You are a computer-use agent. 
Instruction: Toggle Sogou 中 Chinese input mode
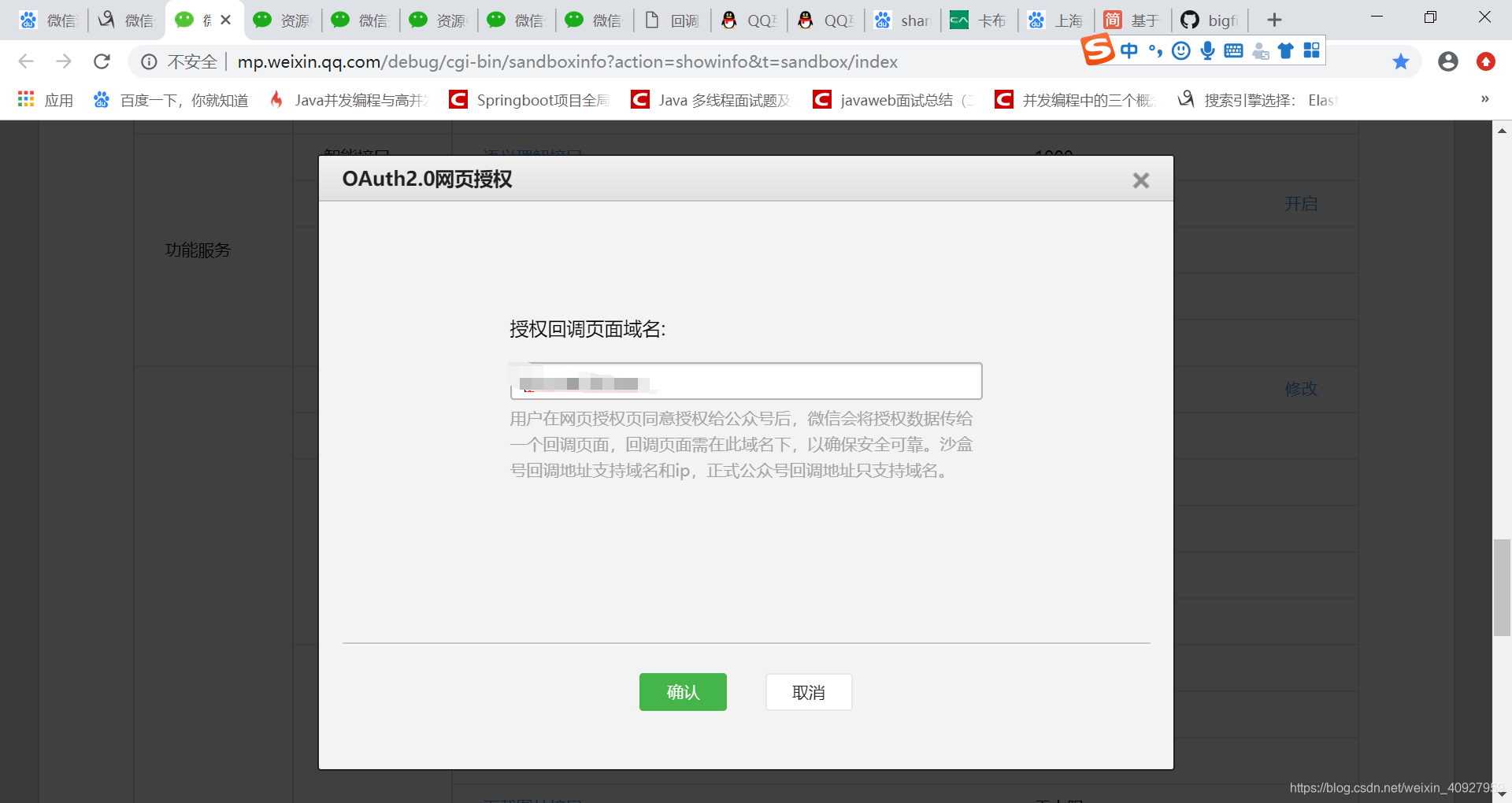[x=1129, y=50]
